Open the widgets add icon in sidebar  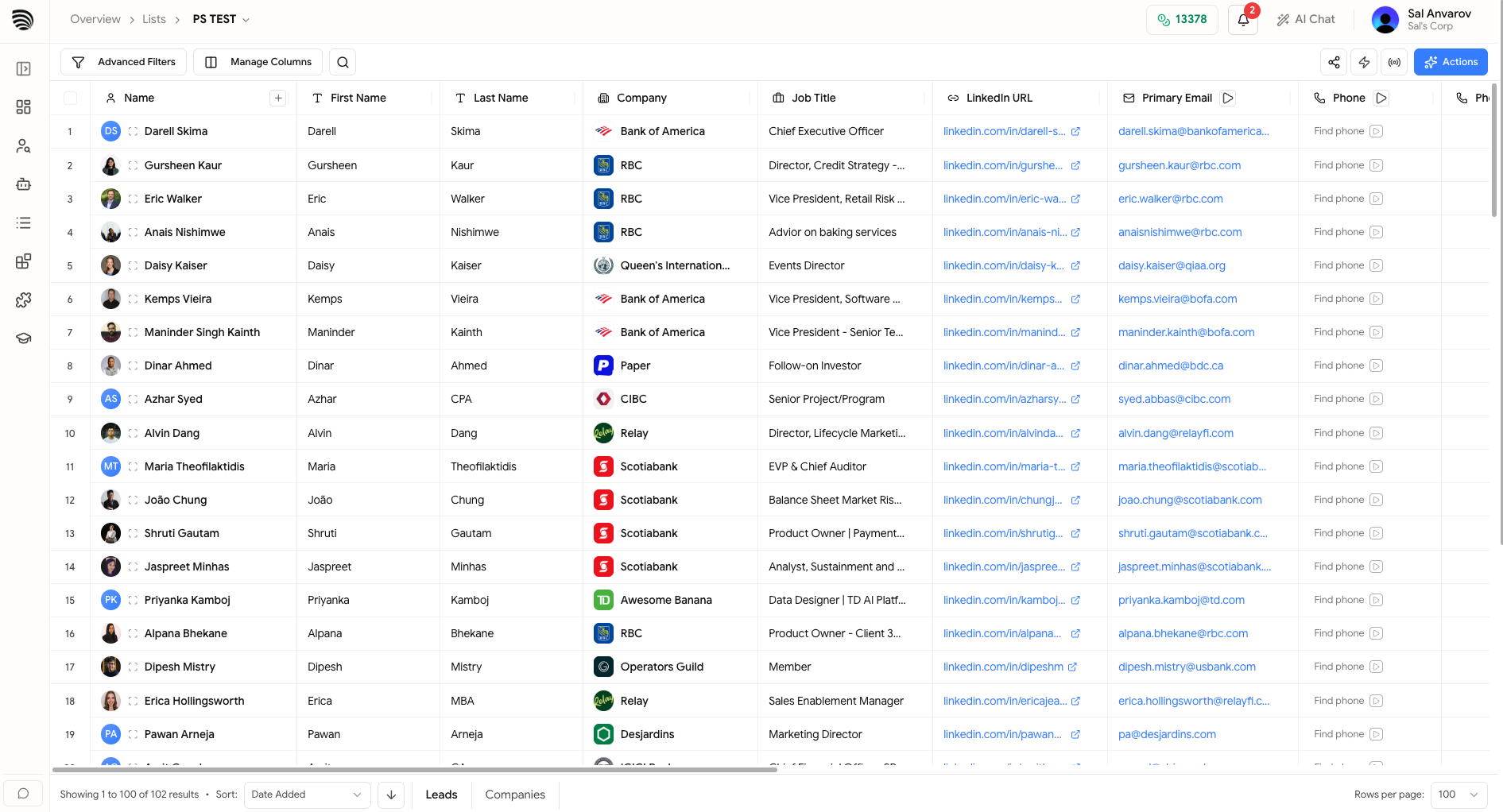pyautogui.click(x=24, y=261)
